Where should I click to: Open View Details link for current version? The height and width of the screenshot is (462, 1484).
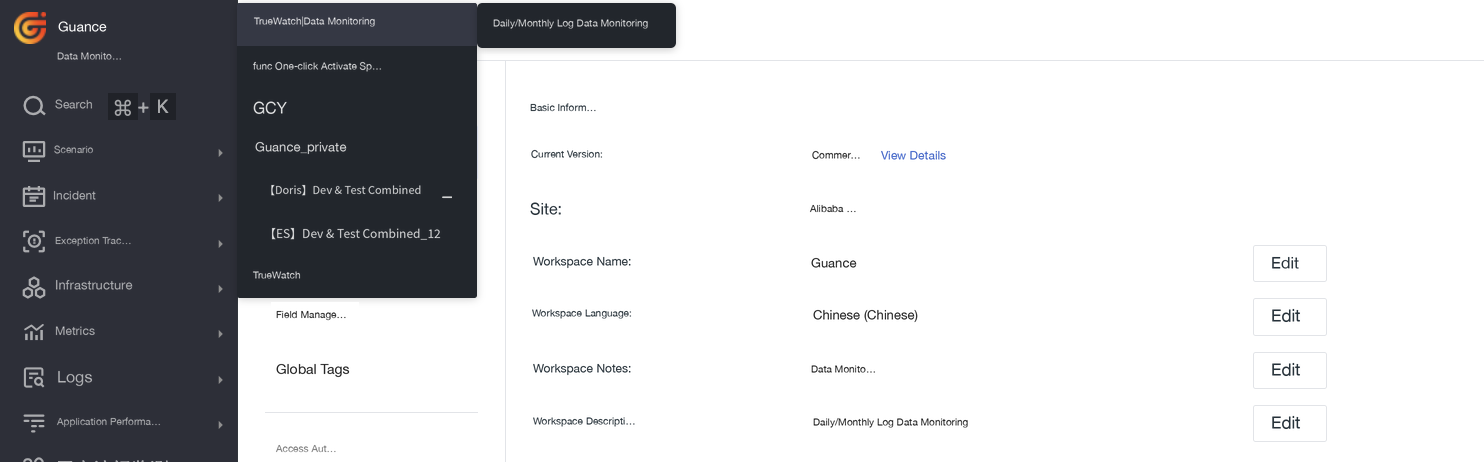(x=913, y=155)
